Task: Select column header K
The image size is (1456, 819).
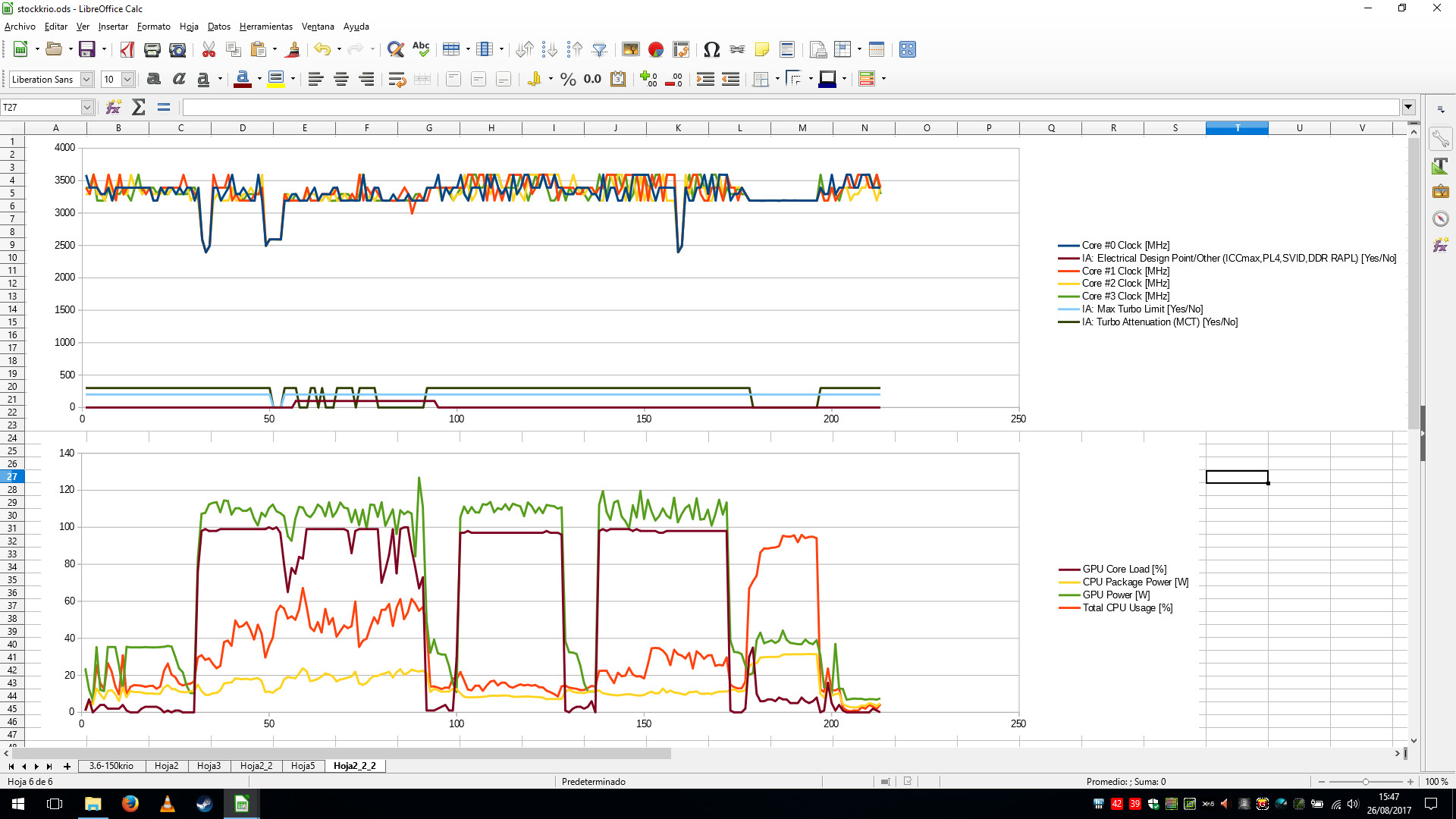Action: pos(678,128)
